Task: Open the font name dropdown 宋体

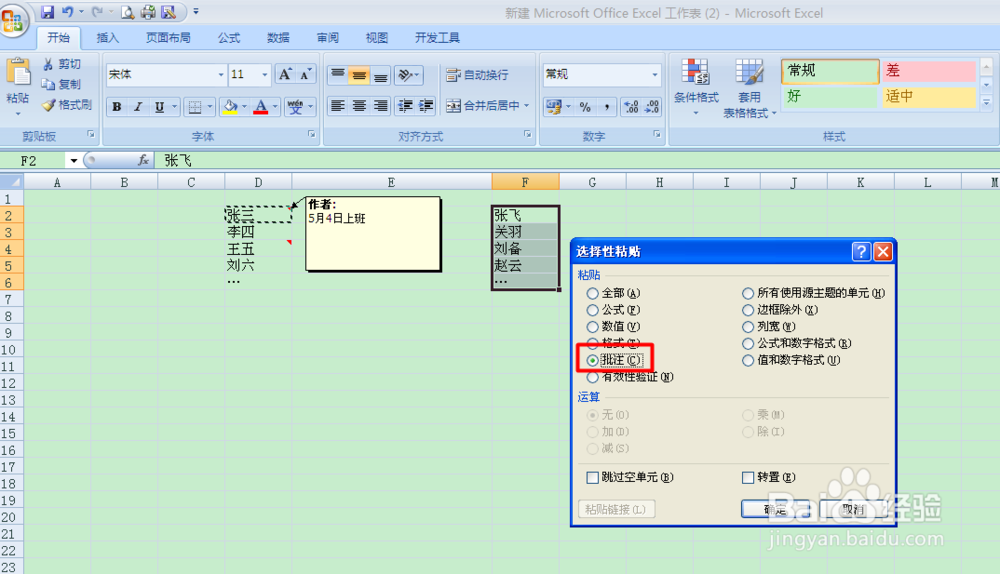Action: 221,75
